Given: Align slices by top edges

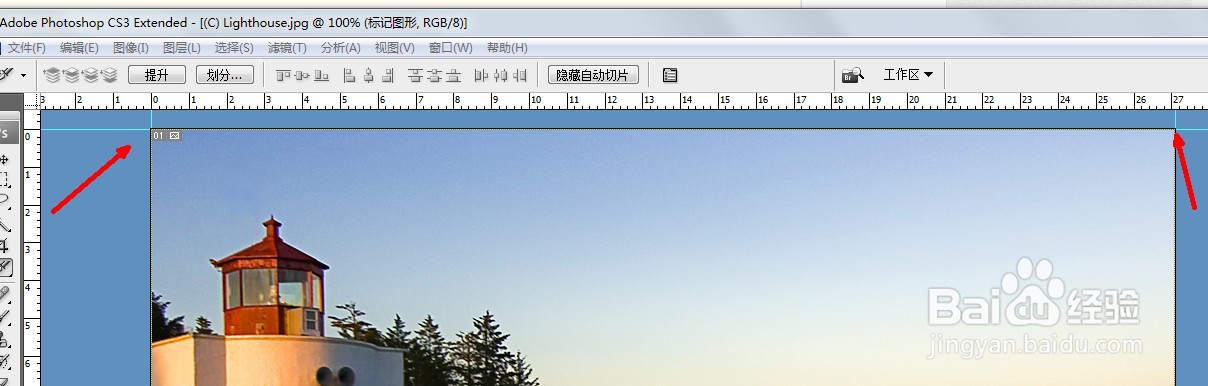Looking at the screenshot, I should coord(284,75).
